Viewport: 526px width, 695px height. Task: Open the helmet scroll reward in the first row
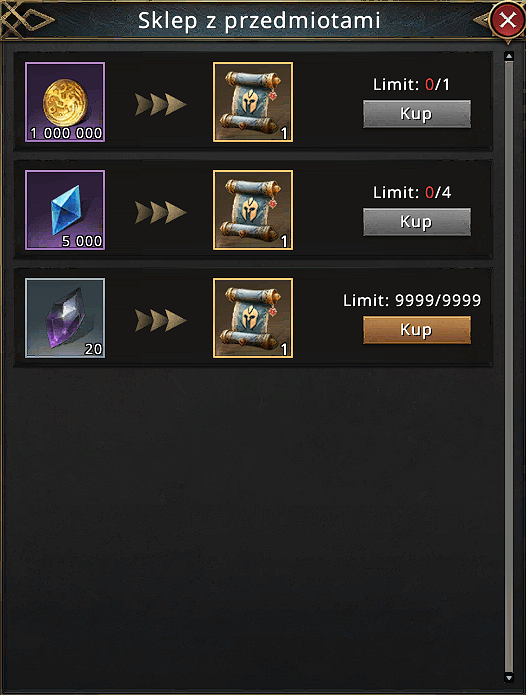coord(253,102)
